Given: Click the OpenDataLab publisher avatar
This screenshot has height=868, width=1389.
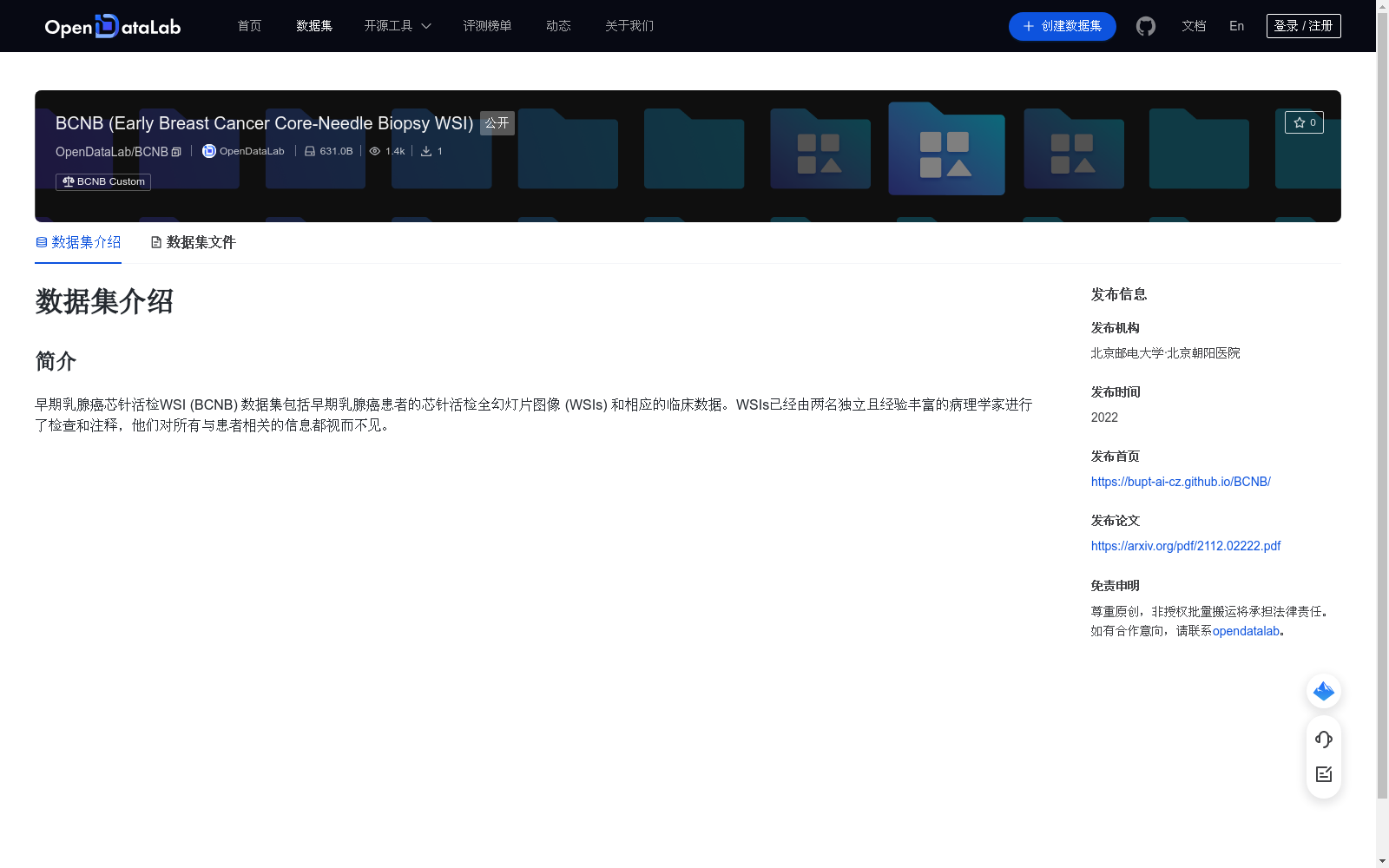Looking at the screenshot, I should pos(209,151).
